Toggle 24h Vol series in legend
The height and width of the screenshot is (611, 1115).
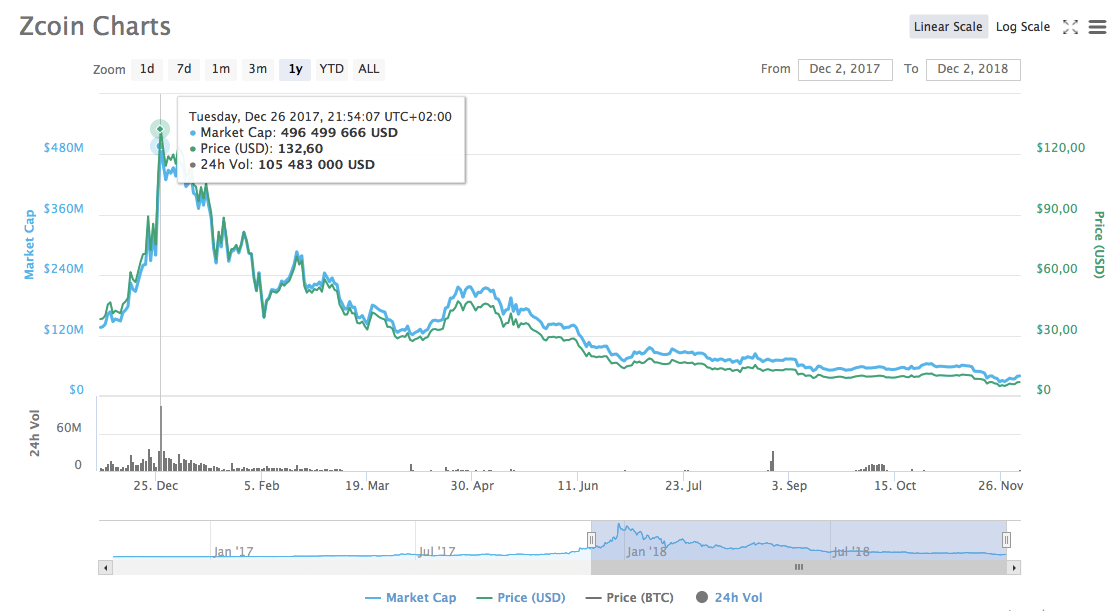[x=729, y=597]
